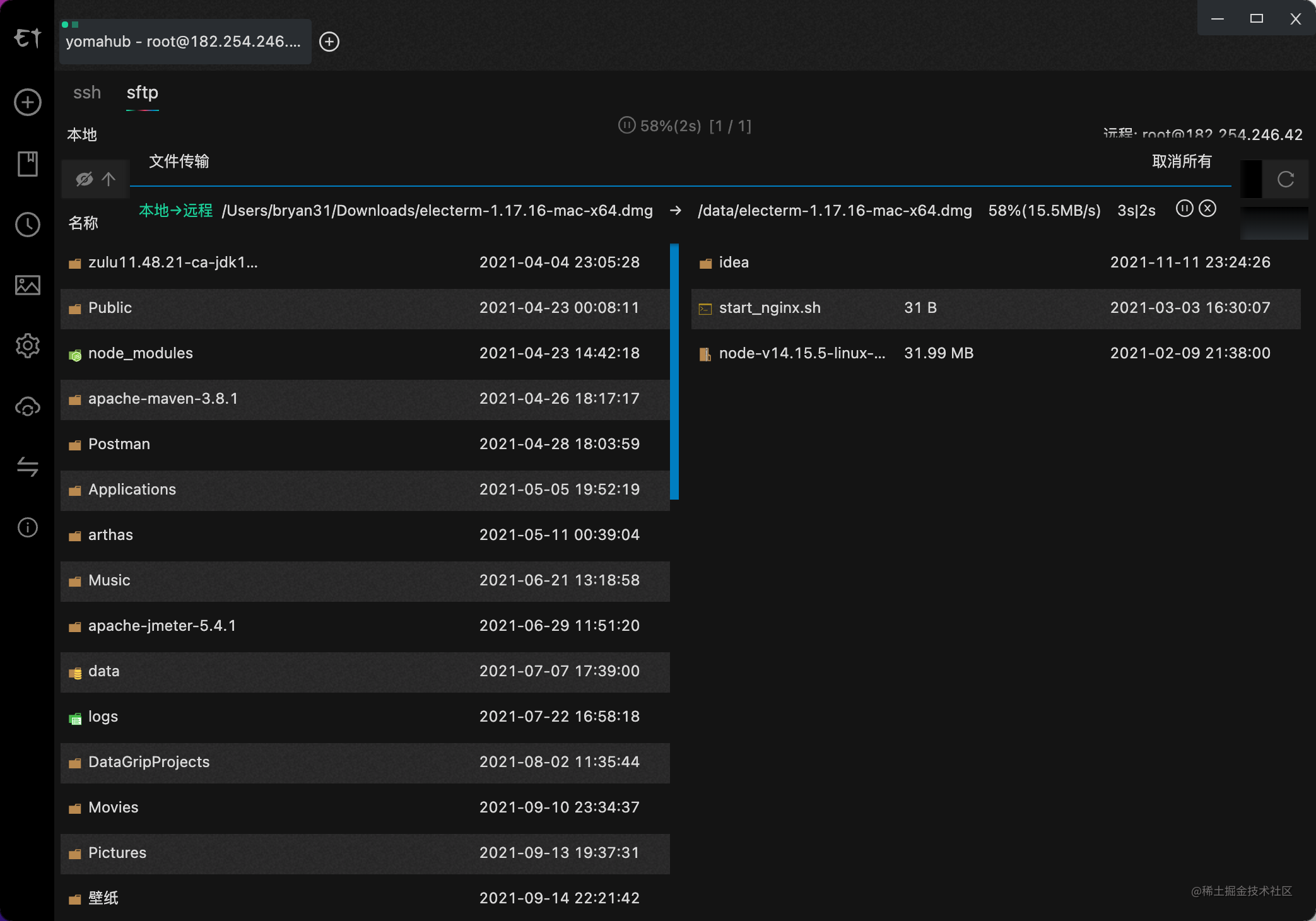Screen dimensions: 1316x921
Task: Add a new tab with plus button
Action: (329, 42)
